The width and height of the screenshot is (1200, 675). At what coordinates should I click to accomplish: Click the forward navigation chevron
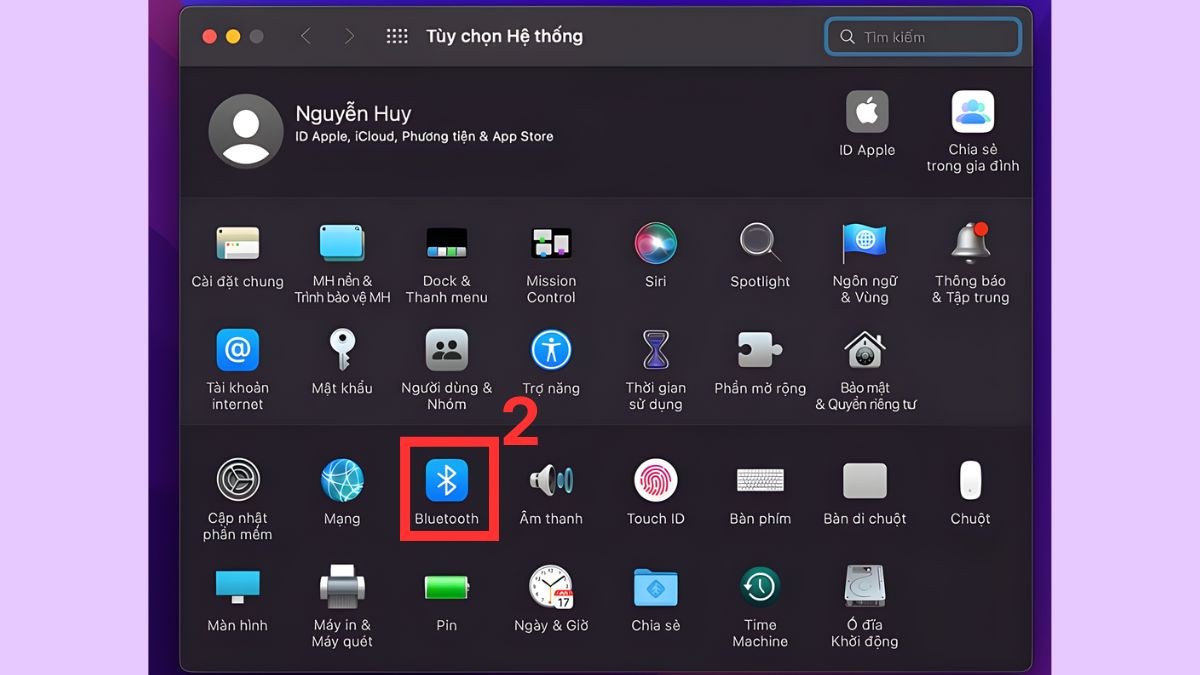click(349, 36)
